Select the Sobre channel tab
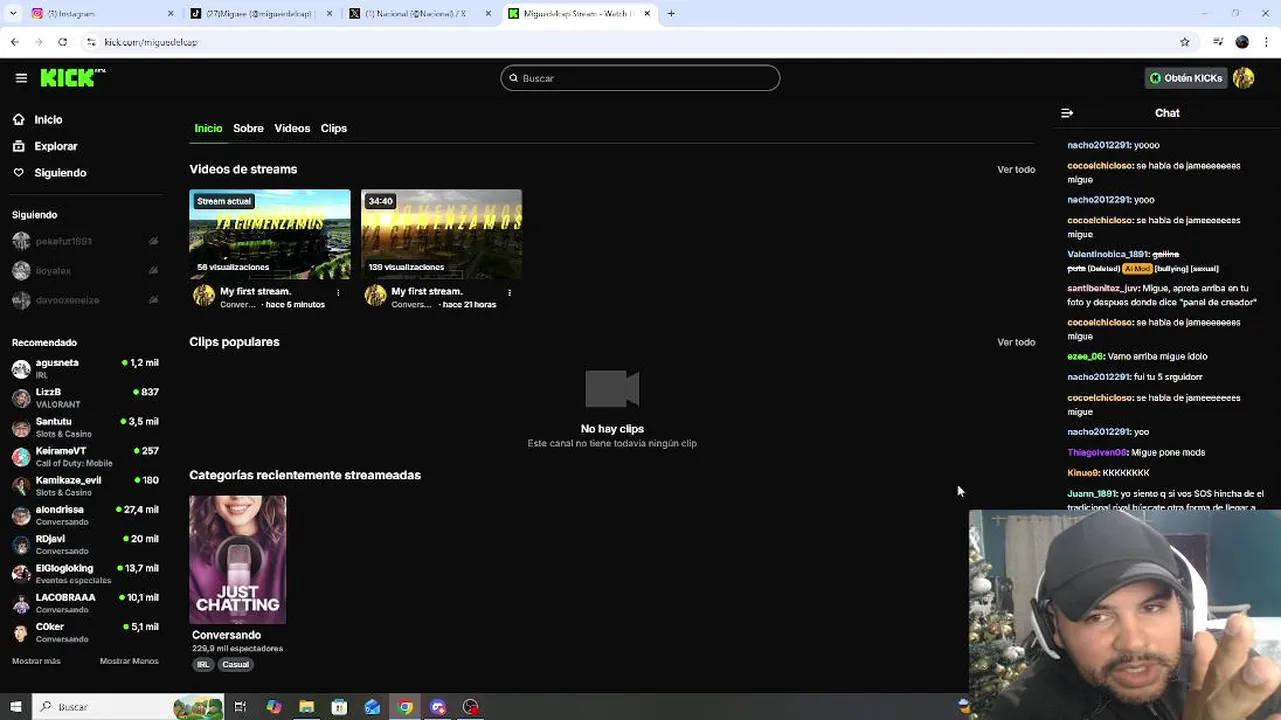 [248, 128]
